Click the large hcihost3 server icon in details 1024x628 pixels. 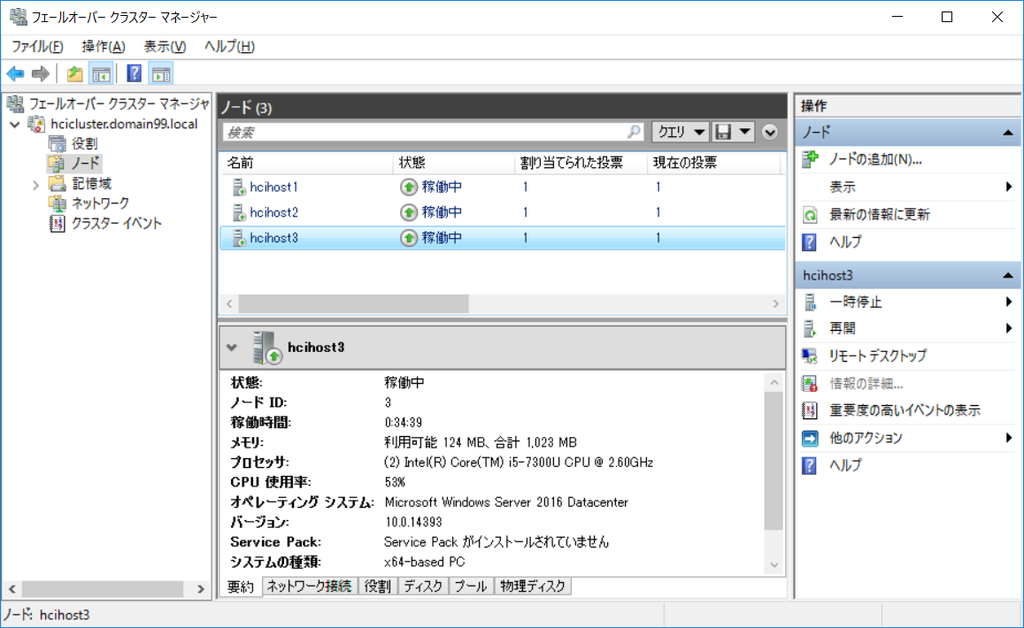click(266, 347)
